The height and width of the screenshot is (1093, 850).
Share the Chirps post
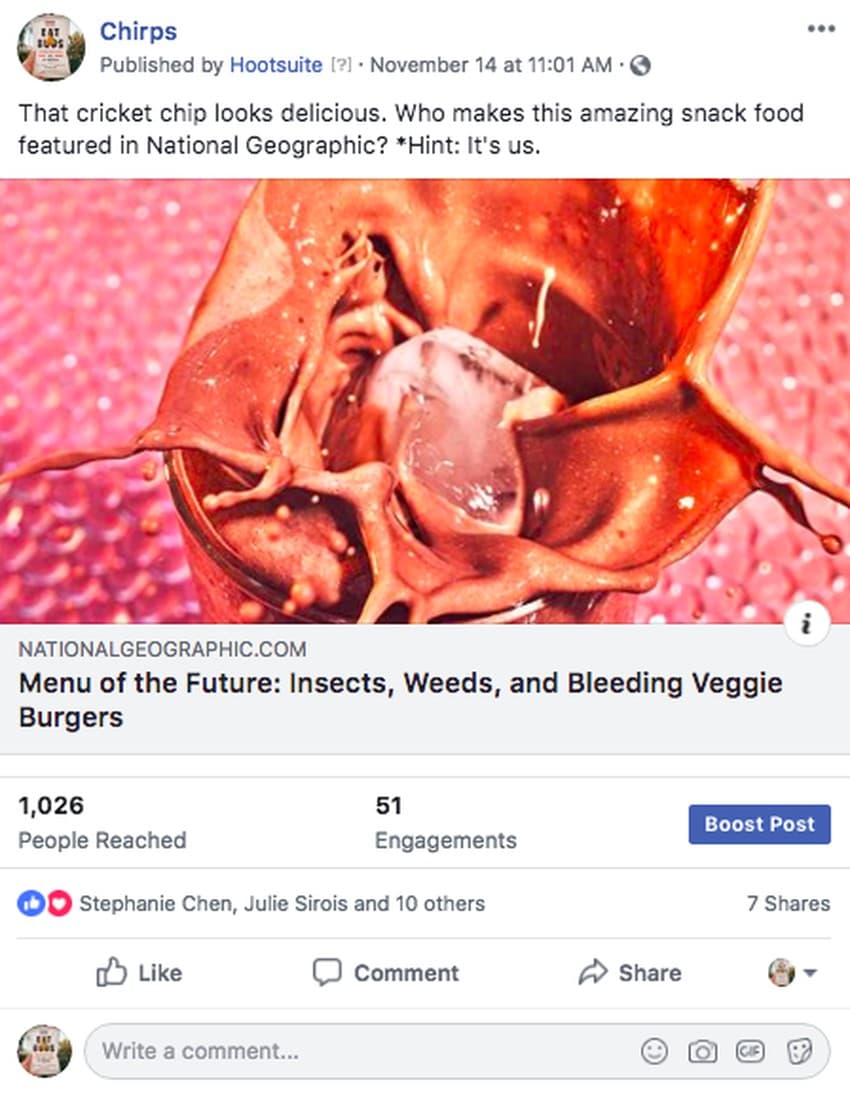pos(630,972)
